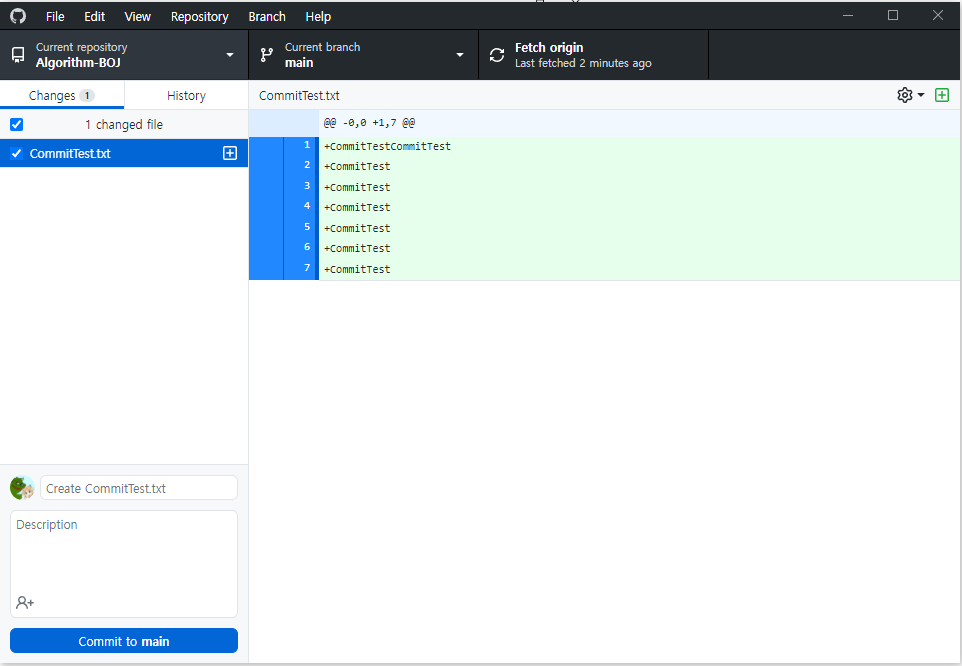The image size is (962, 666).
Task: Focus the commit summary input field
Action: pos(139,488)
